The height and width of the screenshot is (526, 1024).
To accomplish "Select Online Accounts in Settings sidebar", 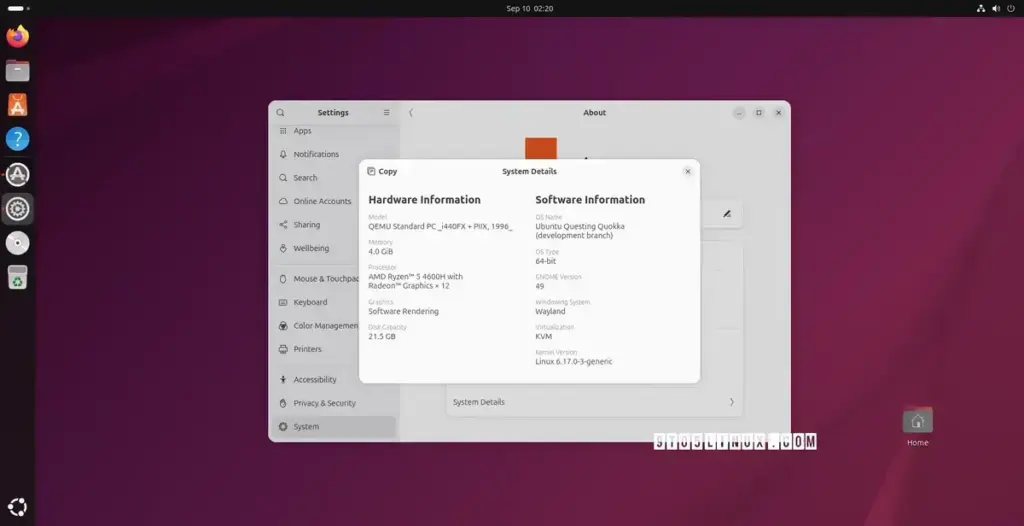I will [x=333, y=201].
